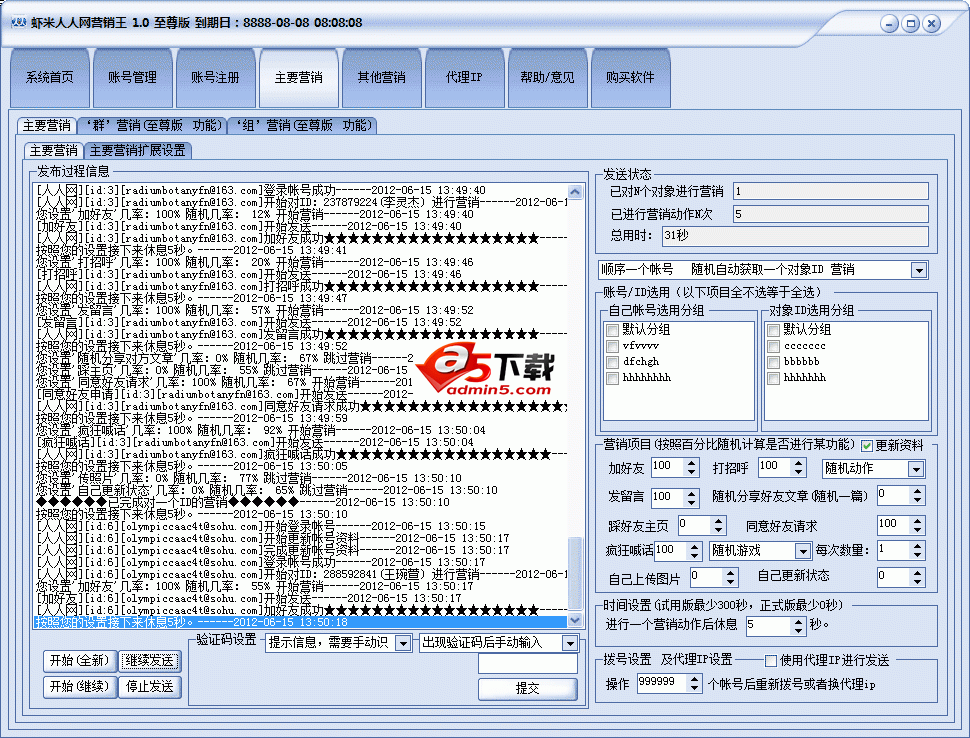Click the captcha input field above 提交

tap(527, 664)
